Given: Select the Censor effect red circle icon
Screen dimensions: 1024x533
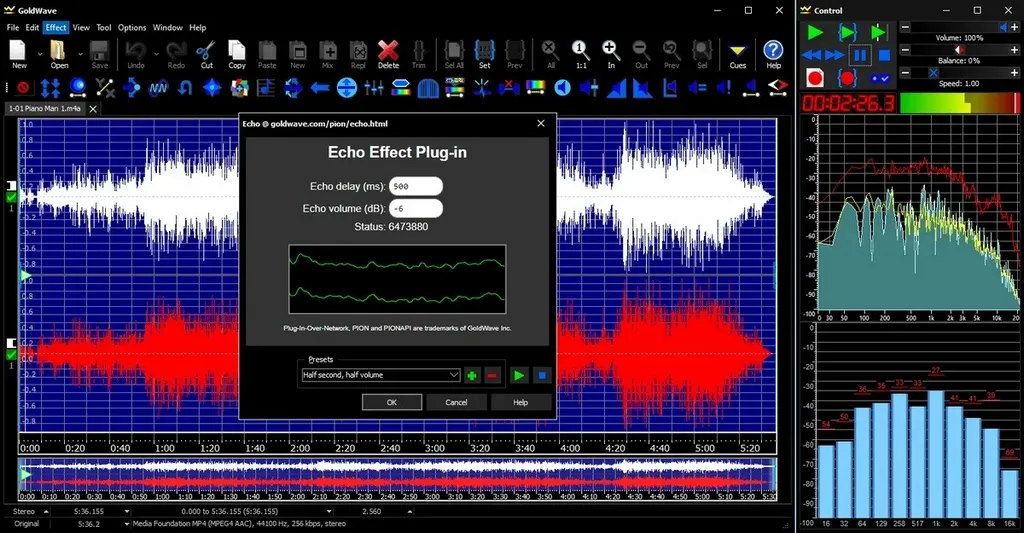Looking at the screenshot, I should [23, 87].
